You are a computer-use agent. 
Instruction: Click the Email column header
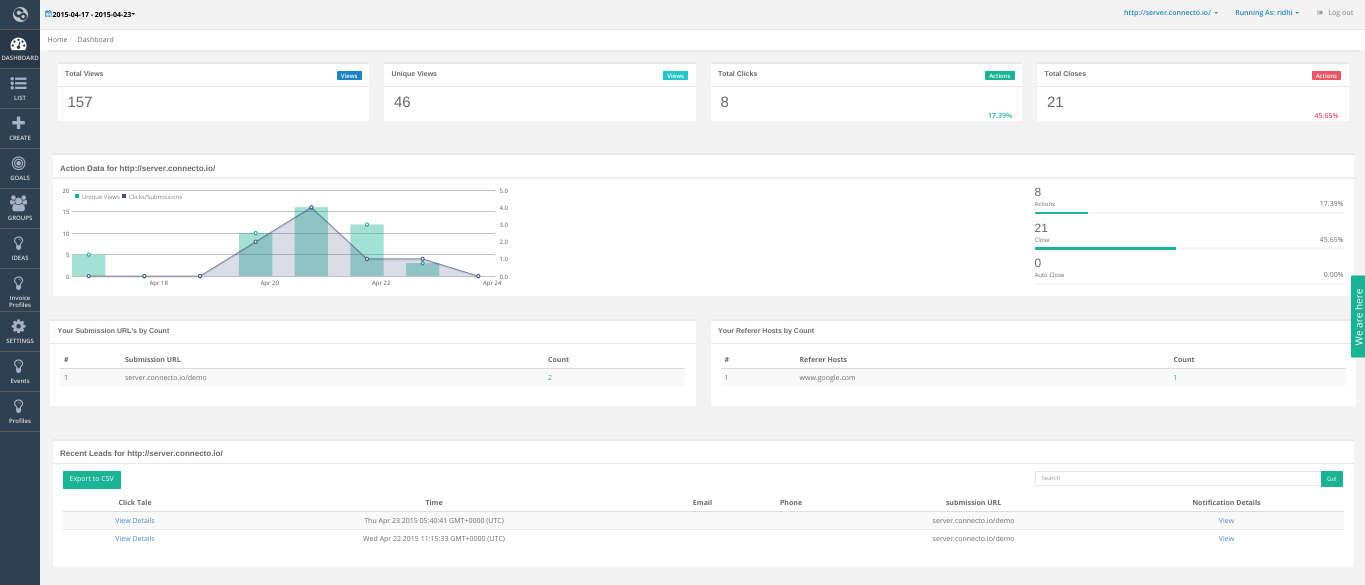pyautogui.click(x=702, y=502)
